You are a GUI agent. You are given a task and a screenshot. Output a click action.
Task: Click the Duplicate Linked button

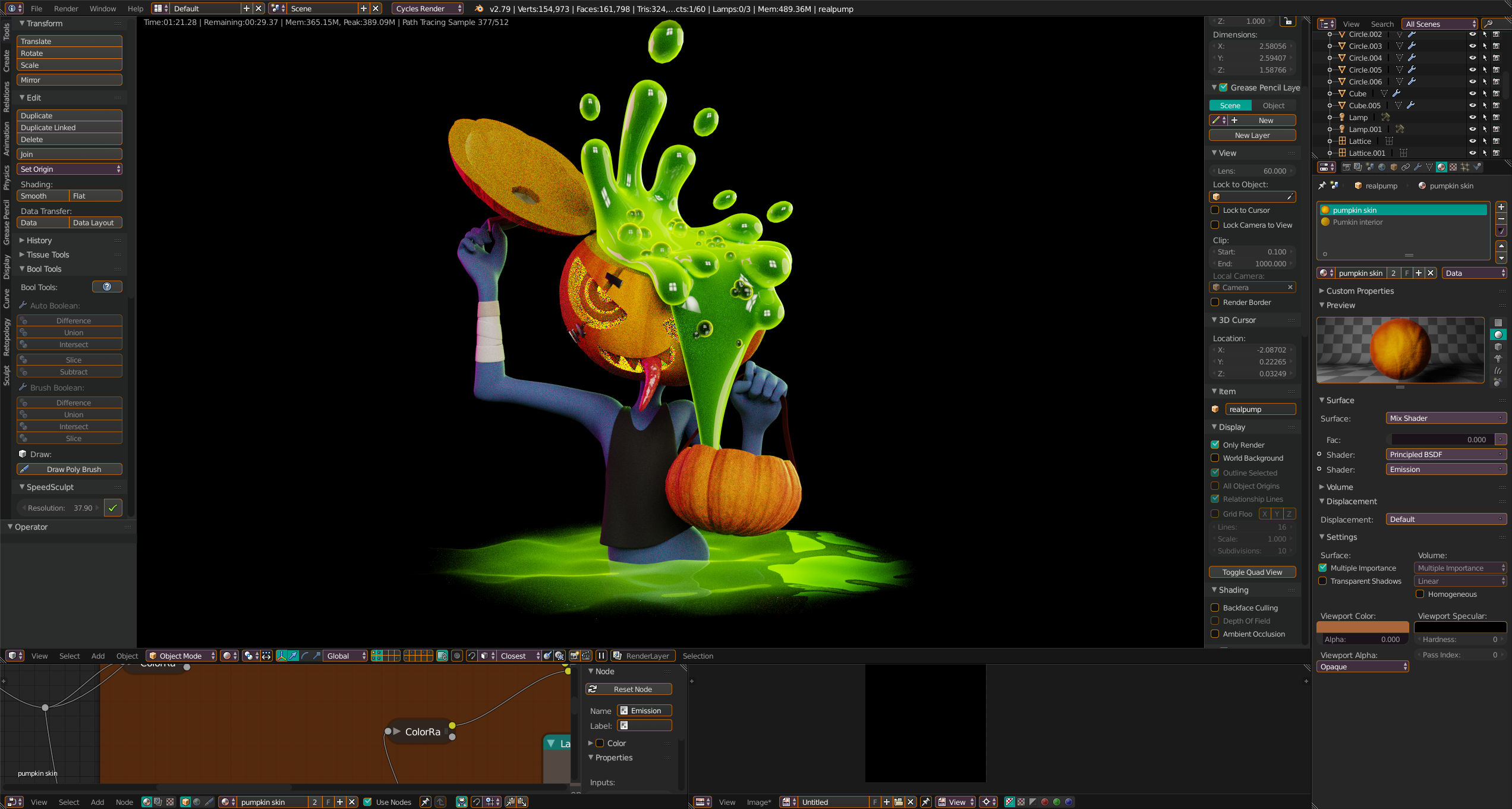69,127
